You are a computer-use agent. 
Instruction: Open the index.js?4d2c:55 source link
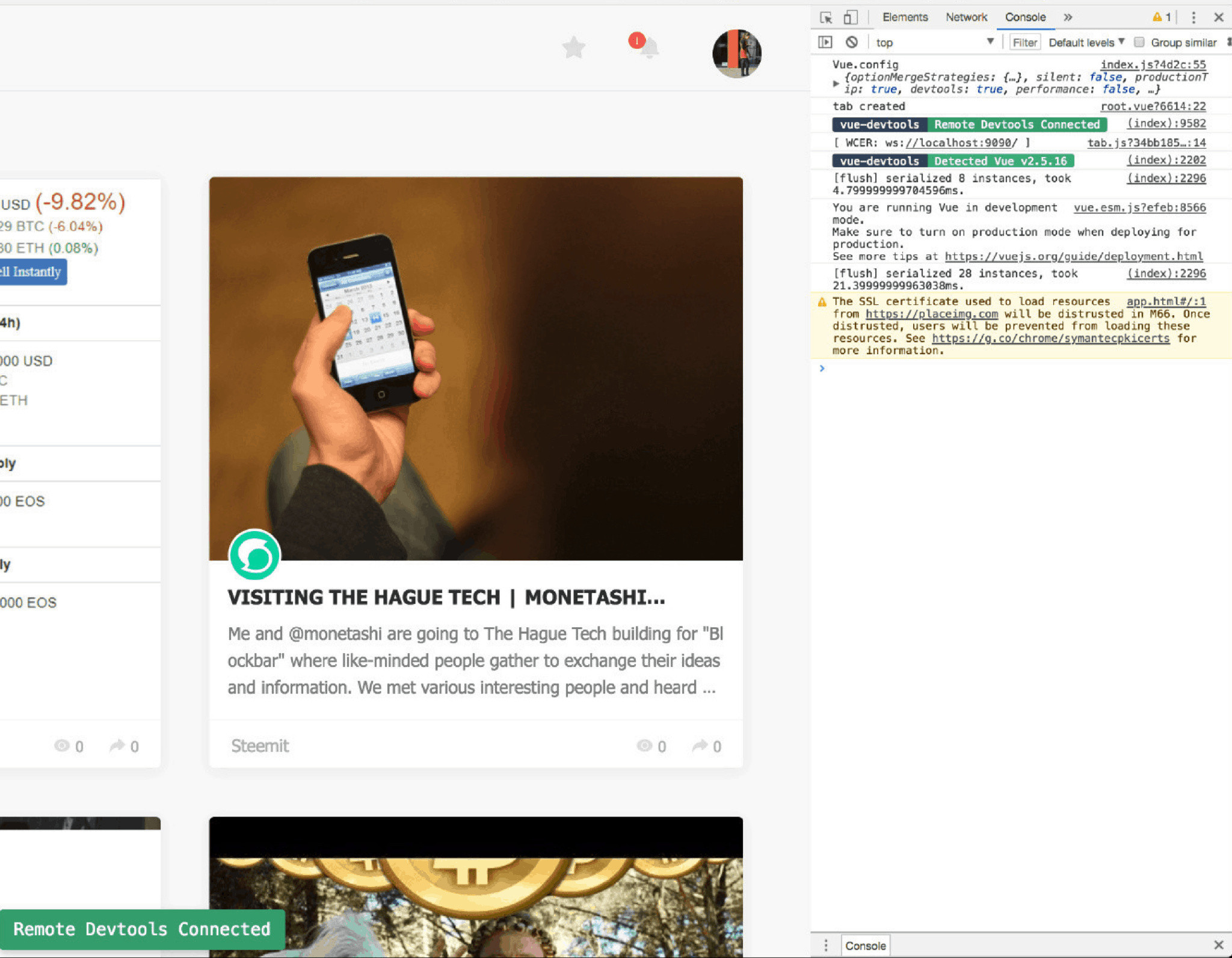pyautogui.click(x=1153, y=64)
